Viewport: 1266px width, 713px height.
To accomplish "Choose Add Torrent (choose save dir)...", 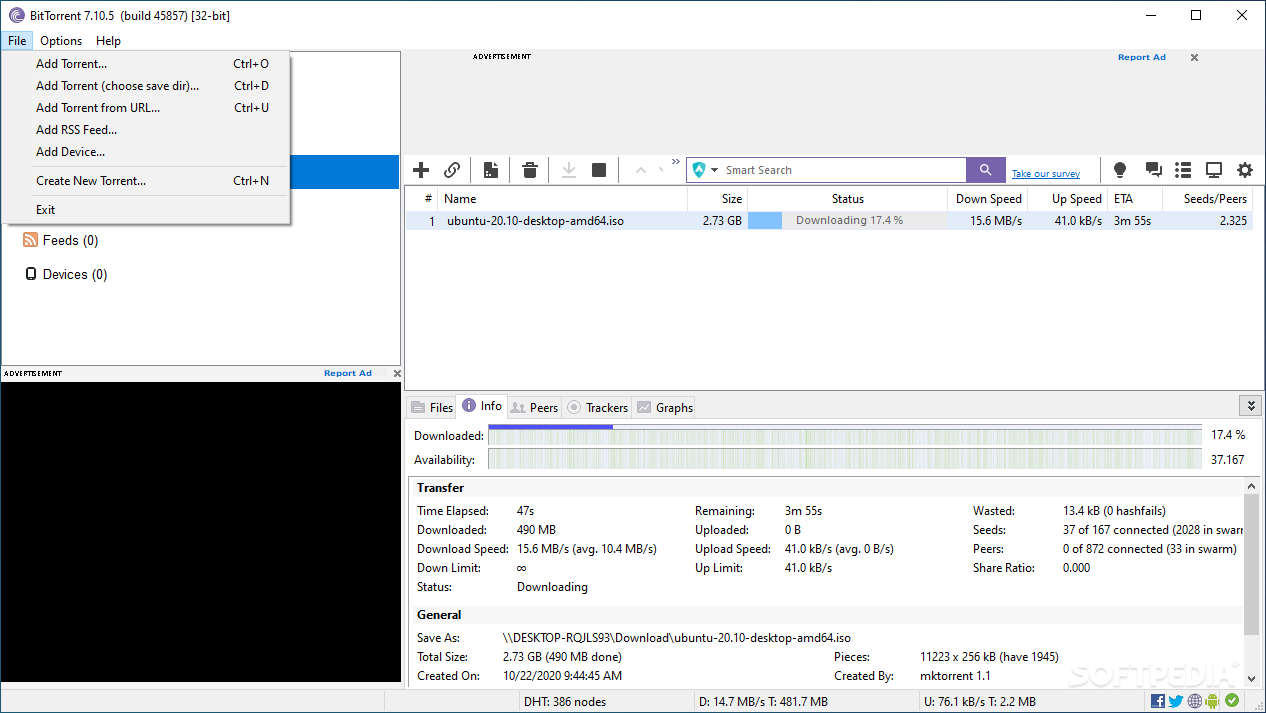I will click(x=146, y=86).
